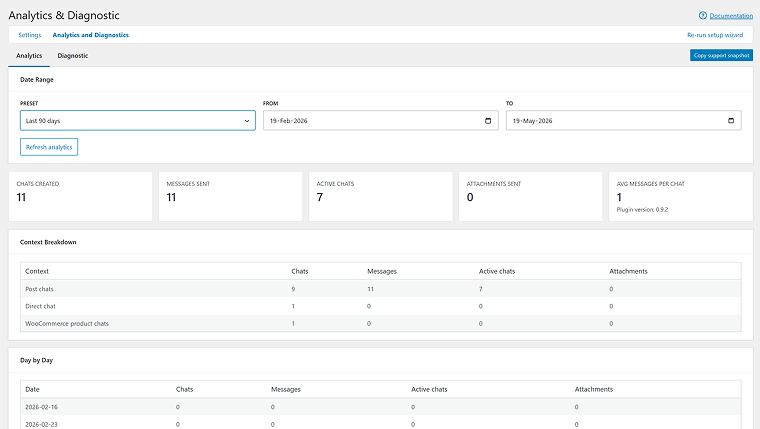The width and height of the screenshot is (760, 429).
Task: Click the Context Breakdown section heading
Action: point(48,242)
